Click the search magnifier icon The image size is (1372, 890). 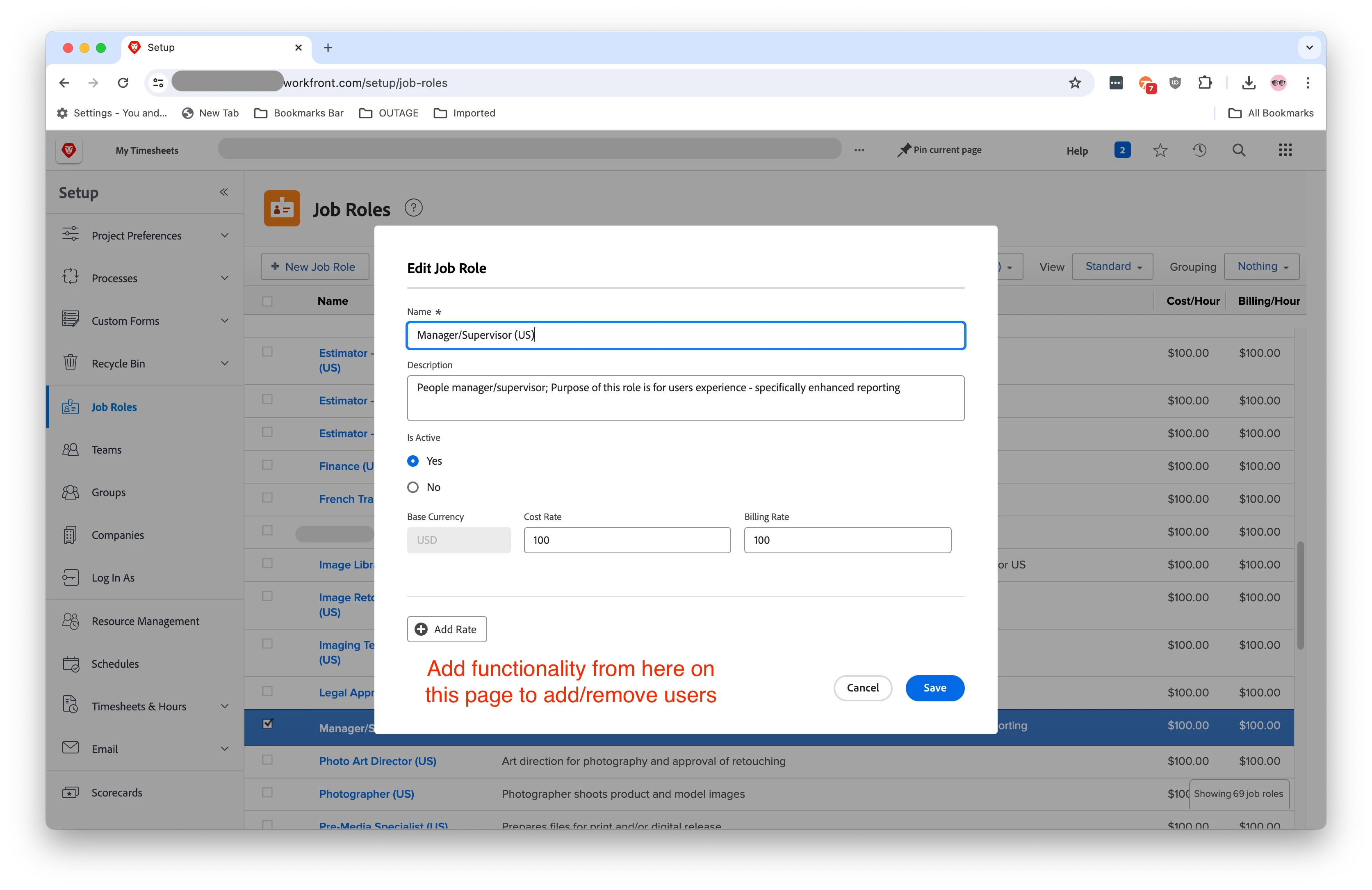coord(1239,151)
